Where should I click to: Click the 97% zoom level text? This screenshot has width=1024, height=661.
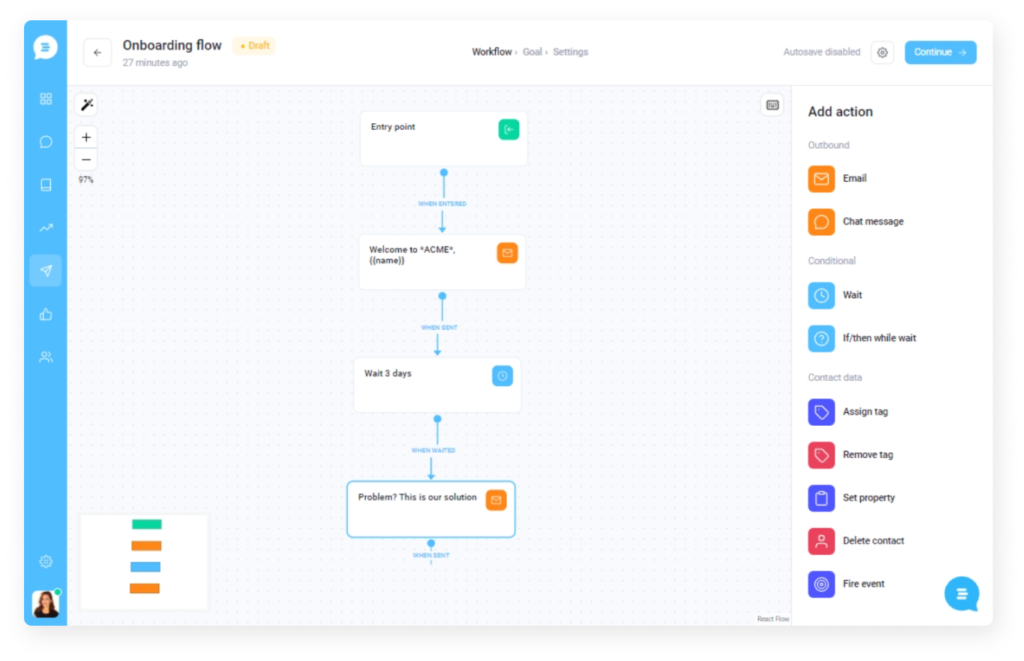tap(86, 180)
